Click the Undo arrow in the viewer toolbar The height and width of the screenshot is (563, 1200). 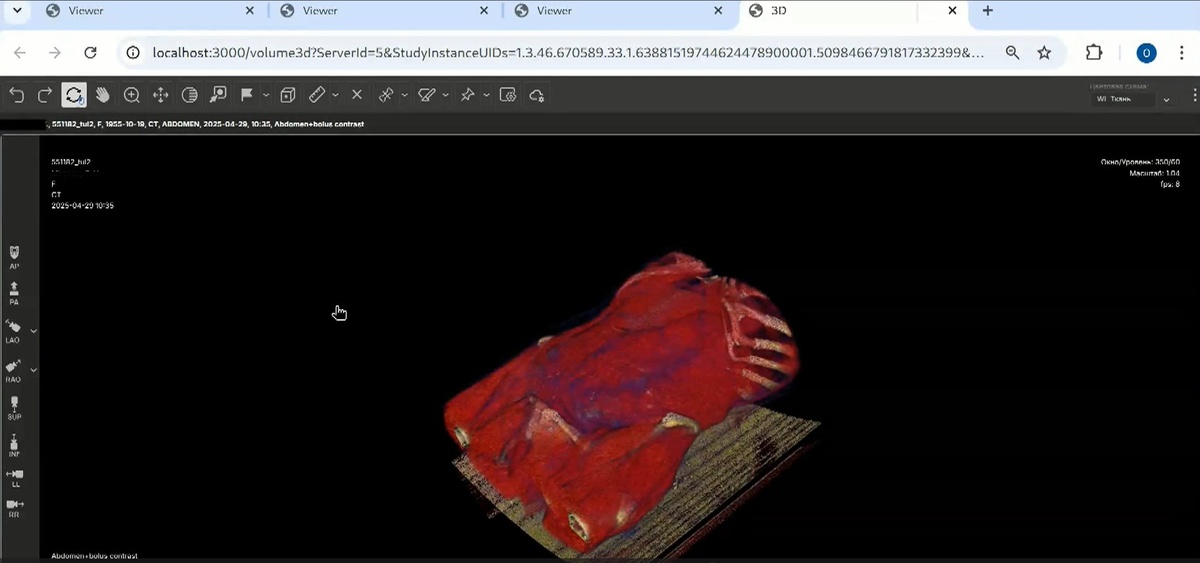pos(17,95)
